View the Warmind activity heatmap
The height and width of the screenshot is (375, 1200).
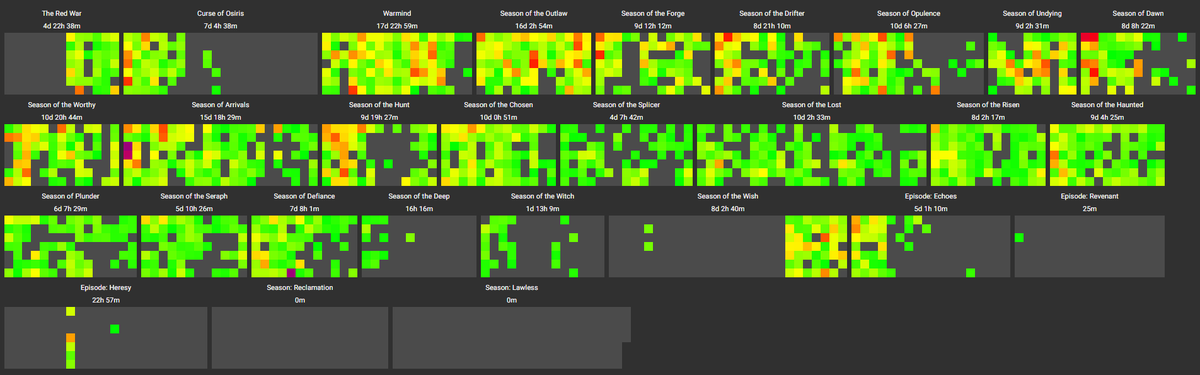tap(397, 64)
